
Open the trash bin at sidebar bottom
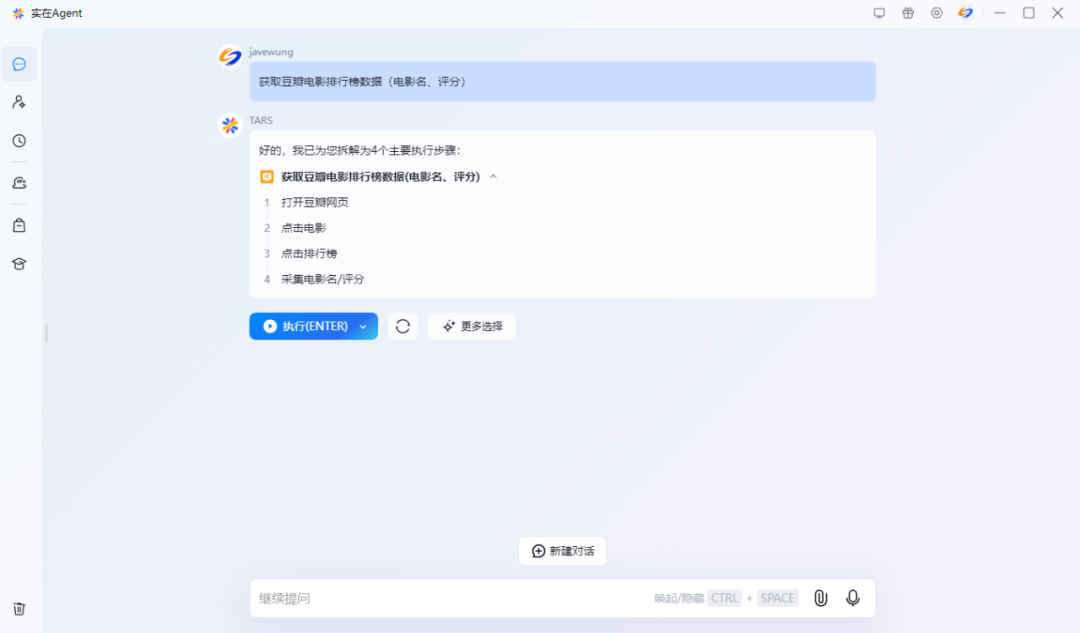(18, 608)
